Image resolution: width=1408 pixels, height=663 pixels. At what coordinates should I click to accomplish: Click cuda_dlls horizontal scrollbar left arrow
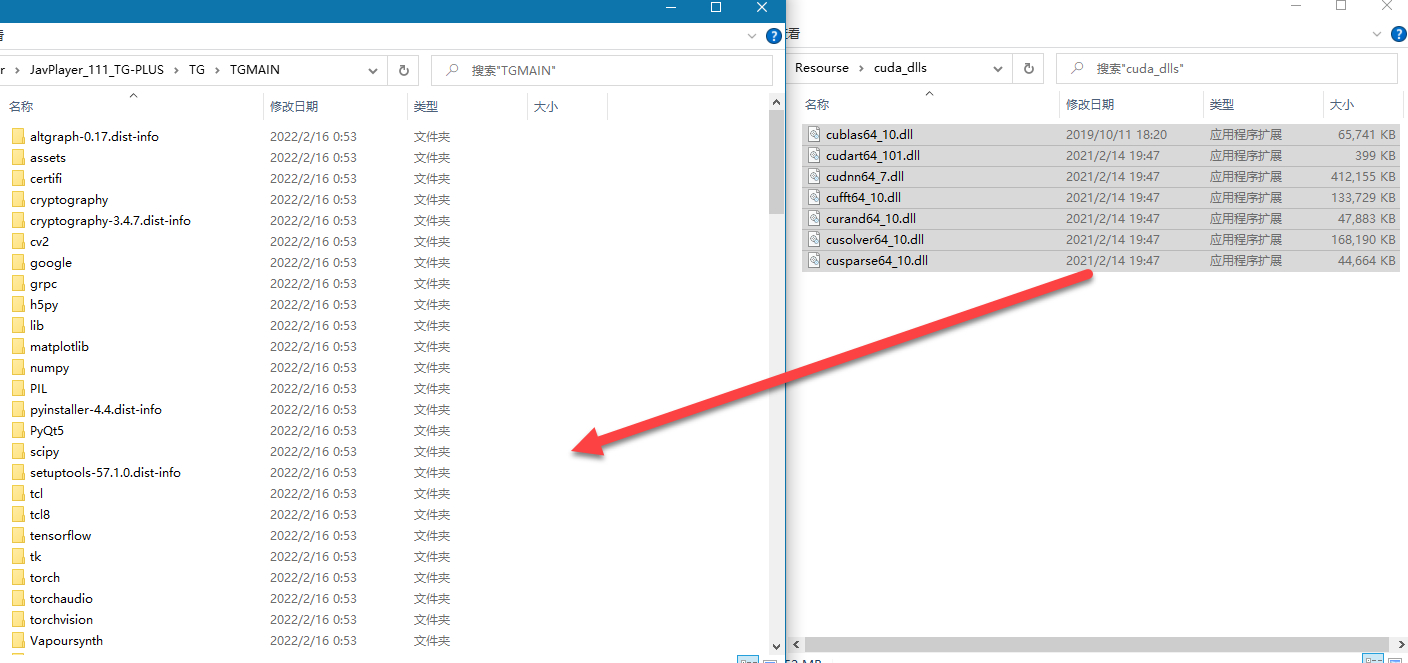(x=795, y=645)
